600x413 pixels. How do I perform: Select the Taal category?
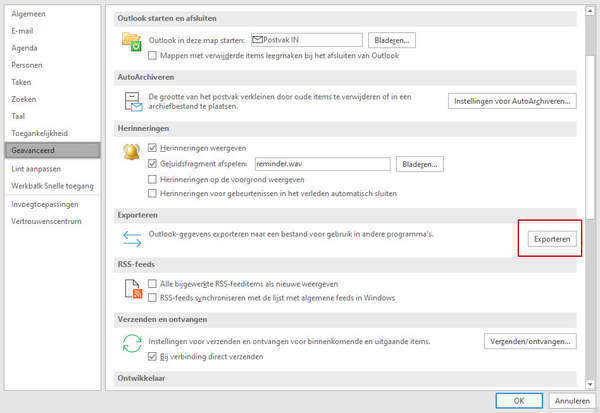(52, 116)
